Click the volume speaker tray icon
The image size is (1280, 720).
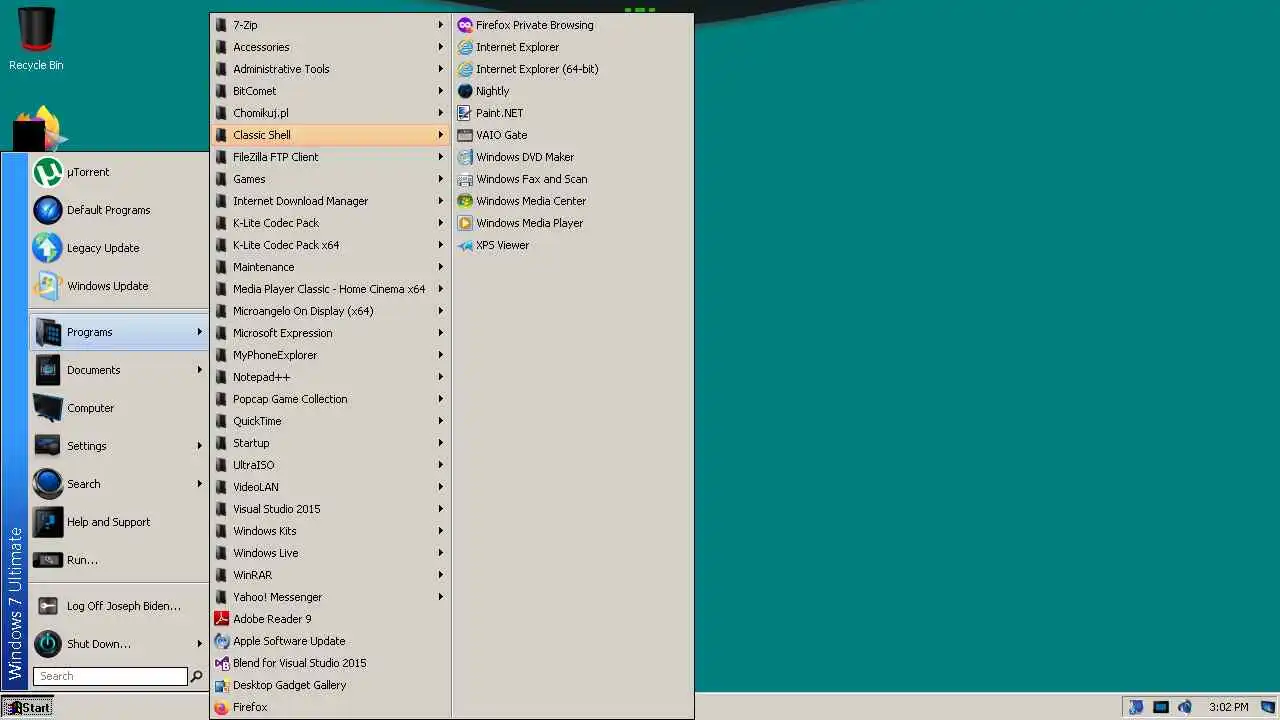tap(1185, 707)
